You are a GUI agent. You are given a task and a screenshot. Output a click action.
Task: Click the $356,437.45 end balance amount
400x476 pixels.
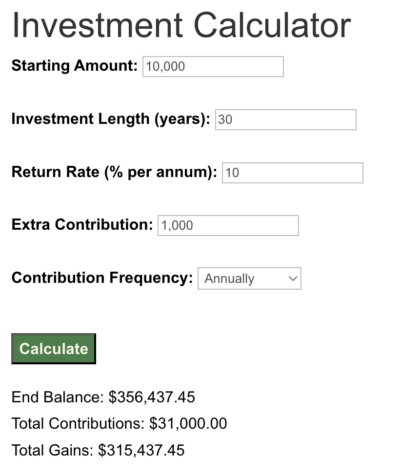(152, 397)
